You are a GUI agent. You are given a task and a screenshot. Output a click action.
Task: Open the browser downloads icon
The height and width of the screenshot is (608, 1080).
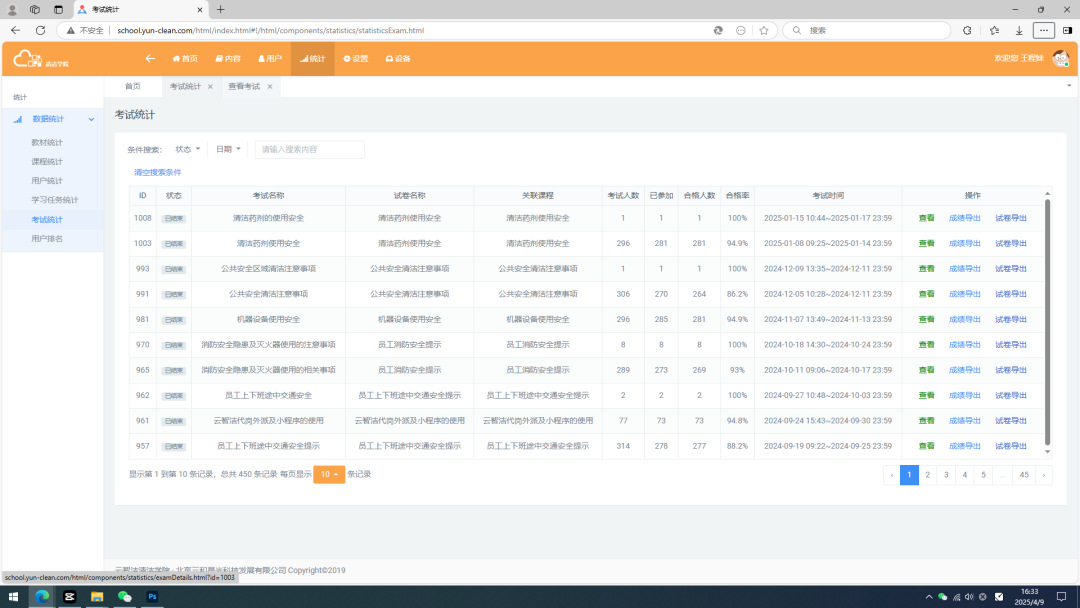1019,30
